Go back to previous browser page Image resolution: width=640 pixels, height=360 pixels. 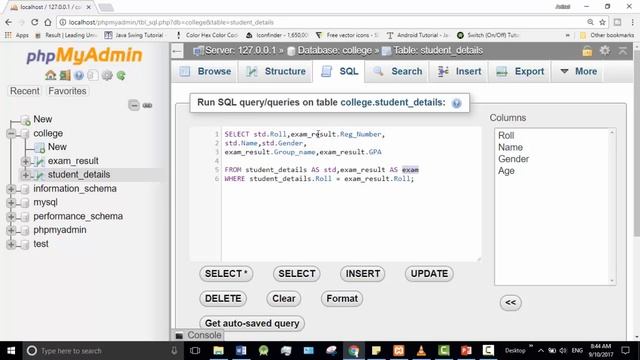[x=9, y=22]
